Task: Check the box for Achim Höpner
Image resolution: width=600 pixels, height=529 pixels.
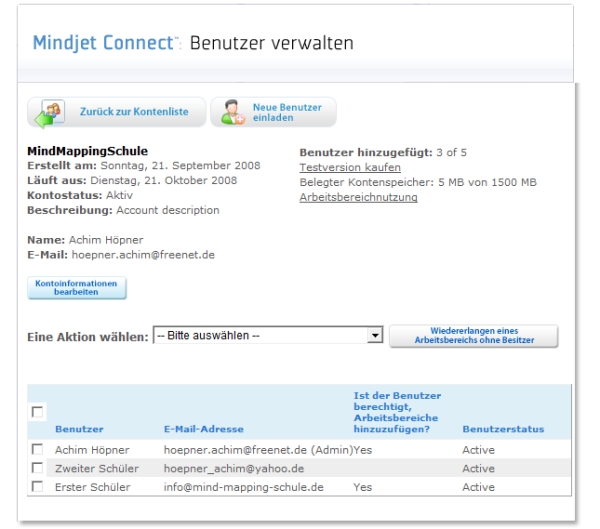Action: pos(37,449)
